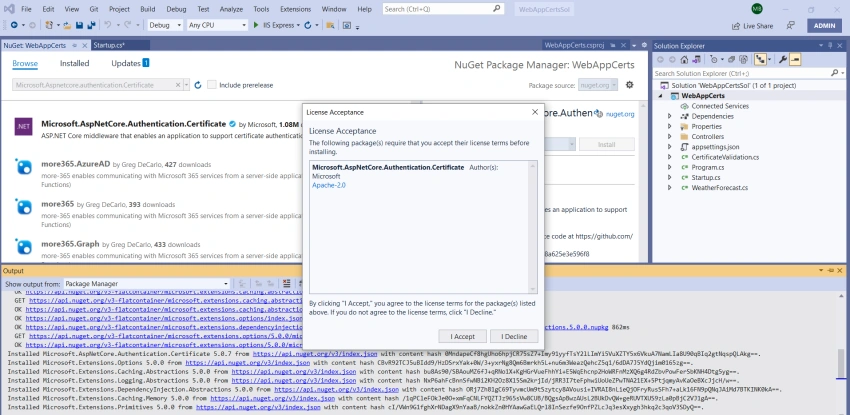Click the Visual Studio logo icon

[9, 9]
